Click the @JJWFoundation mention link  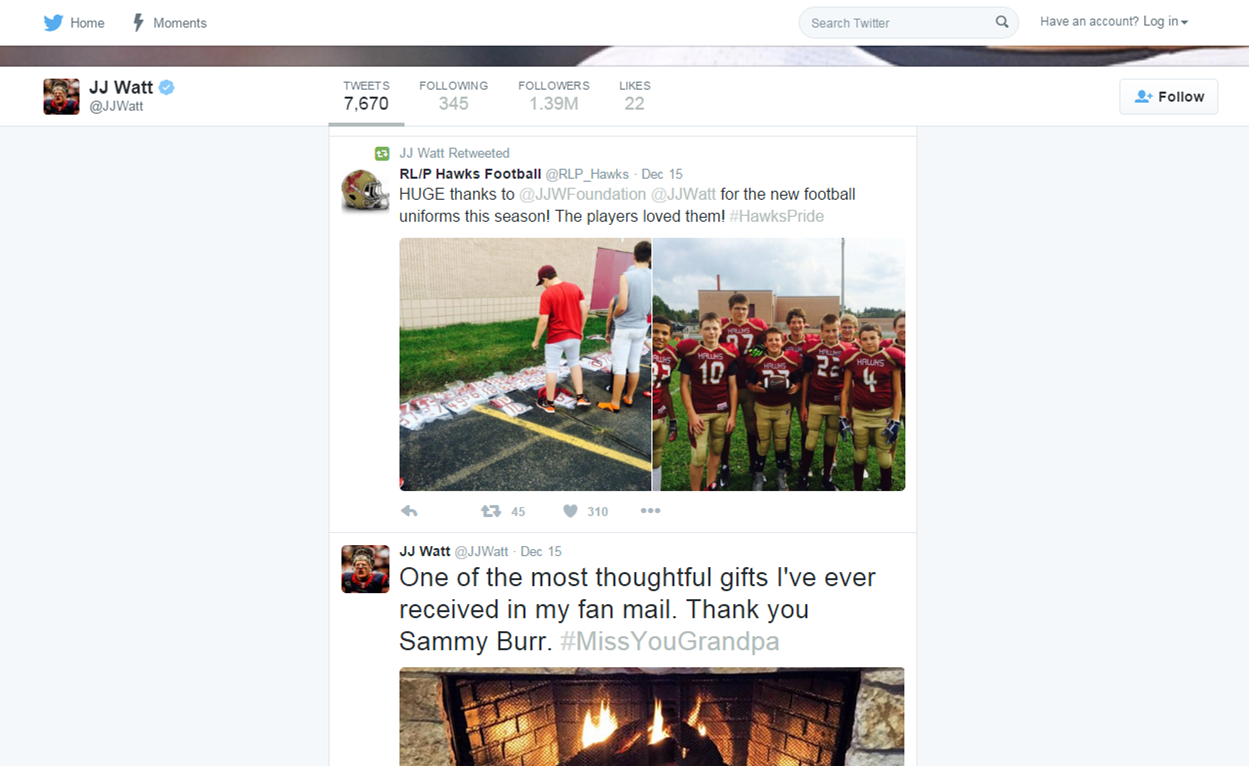(583, 194)
